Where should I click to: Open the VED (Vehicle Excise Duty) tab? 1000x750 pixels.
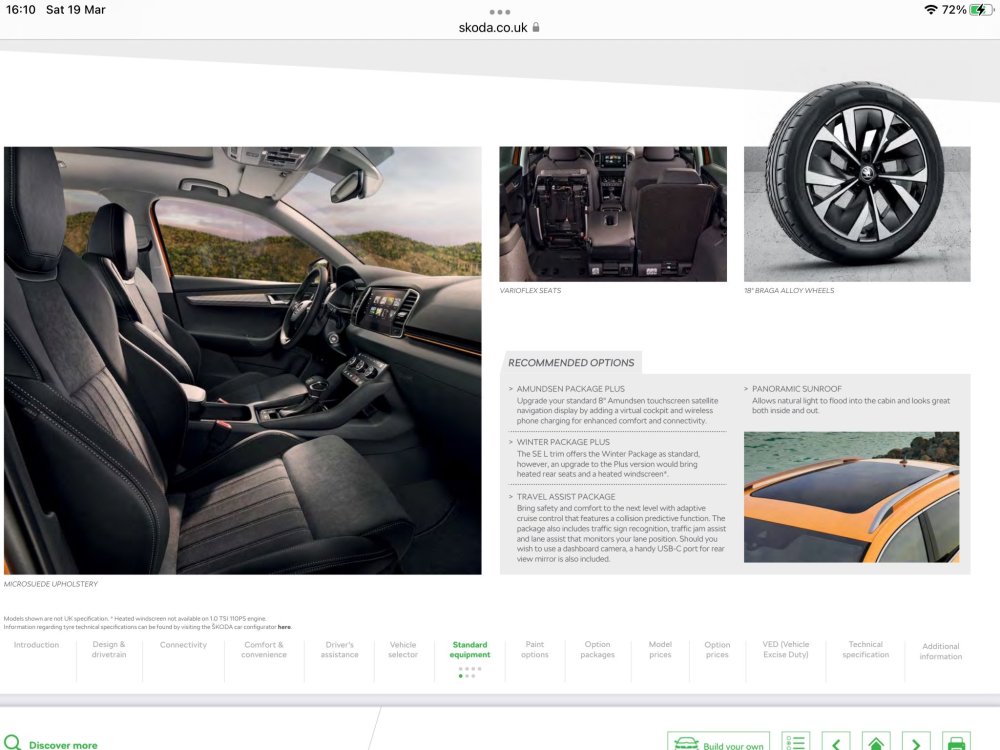coord(786,649)
